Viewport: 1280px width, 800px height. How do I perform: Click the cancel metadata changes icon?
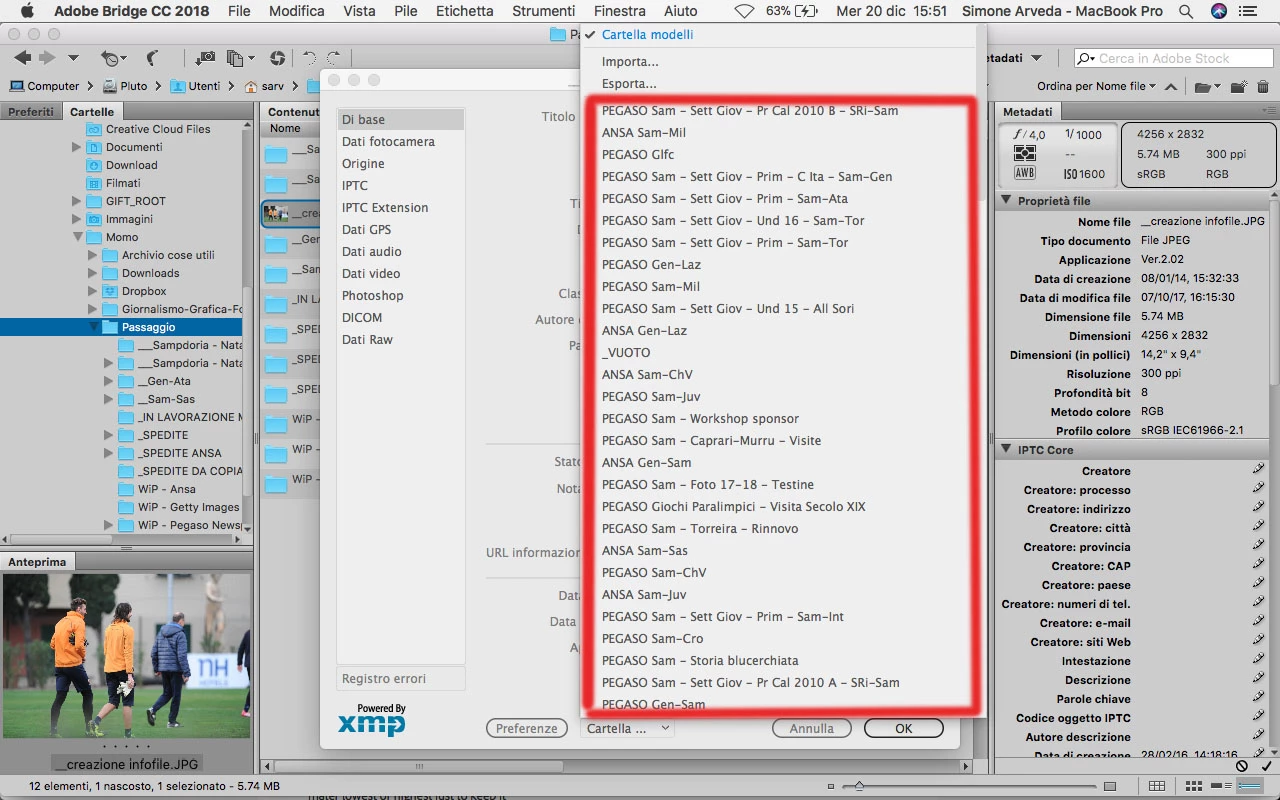(1242, 766)
